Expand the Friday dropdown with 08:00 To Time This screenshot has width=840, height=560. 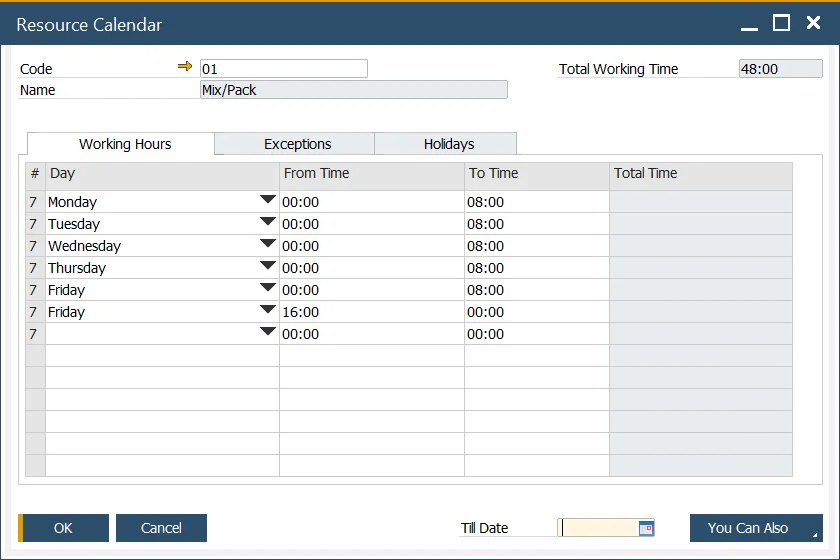pos(267,287)
